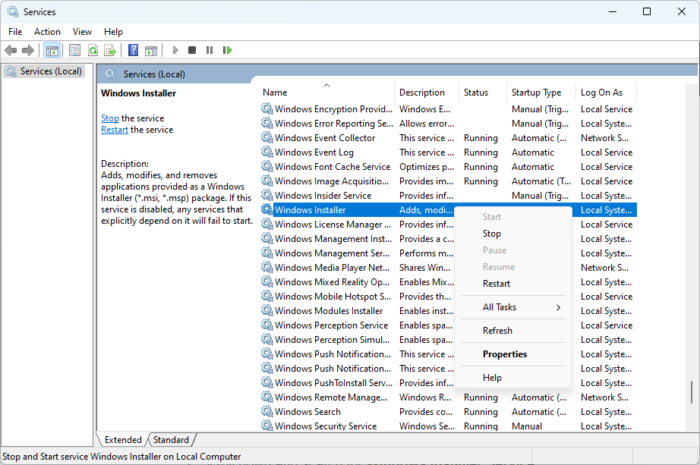Image resolution: width=700 pixels, height=465 pixels.
Task: Choose Restart from the context menu
Action: click(496, 283)
